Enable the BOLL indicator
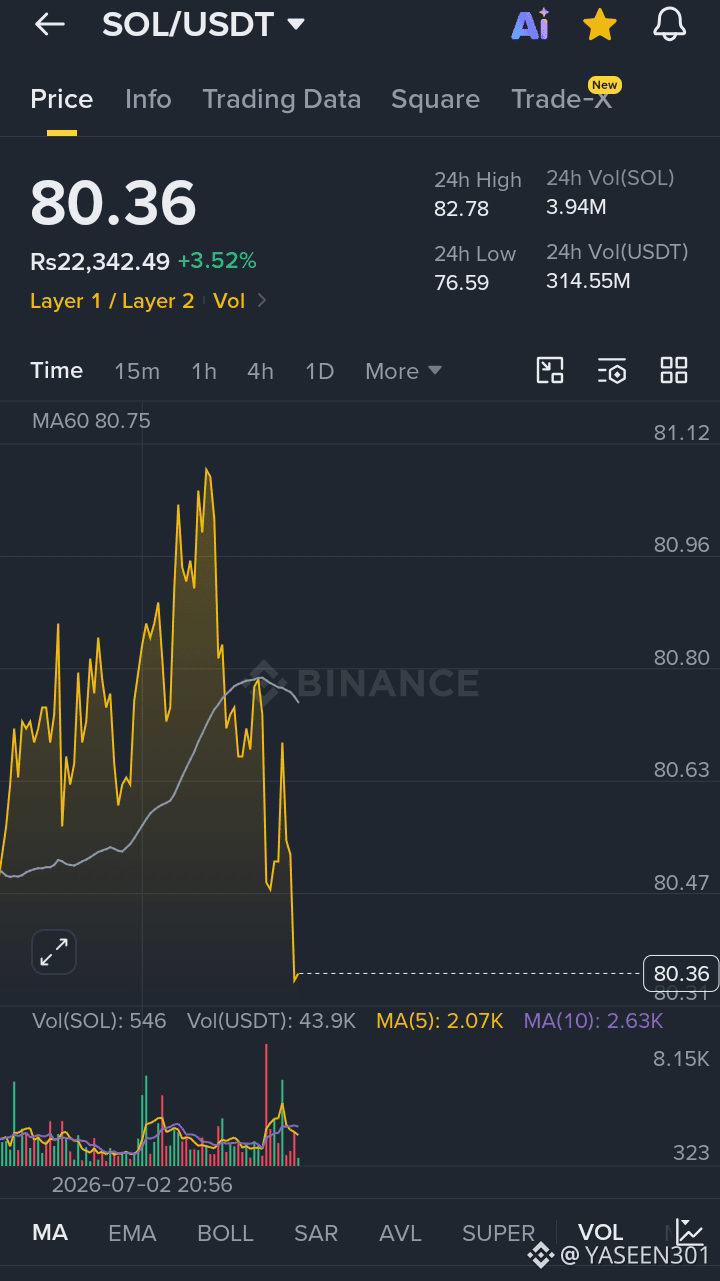720x1281 pixels. pos(225,1233)
